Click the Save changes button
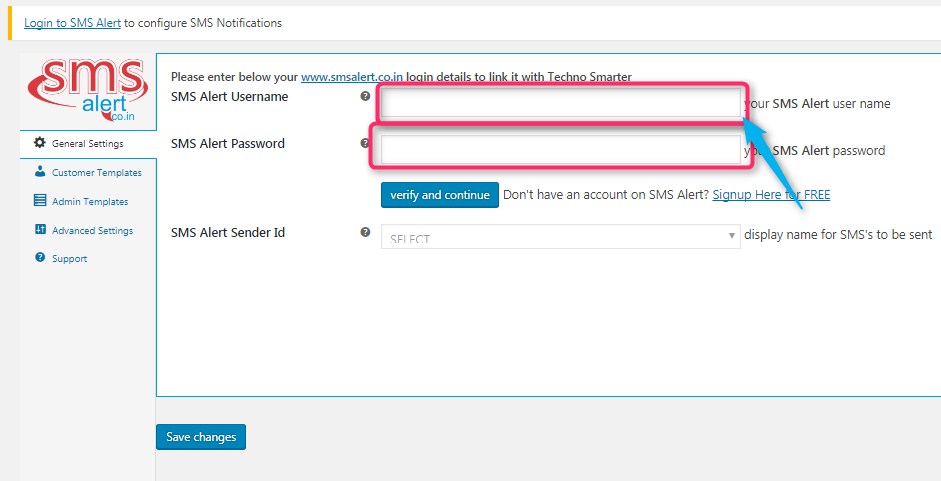941x481 pixels. (x=201, y=437)
